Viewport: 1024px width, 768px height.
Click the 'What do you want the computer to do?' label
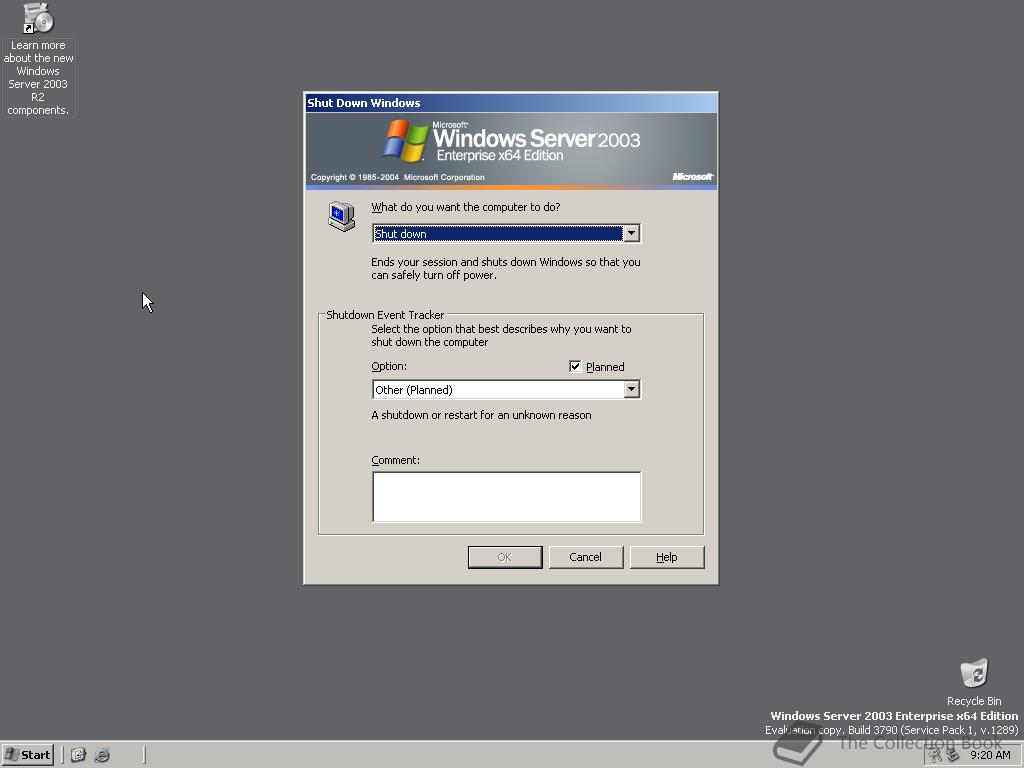tap(466, 207)
